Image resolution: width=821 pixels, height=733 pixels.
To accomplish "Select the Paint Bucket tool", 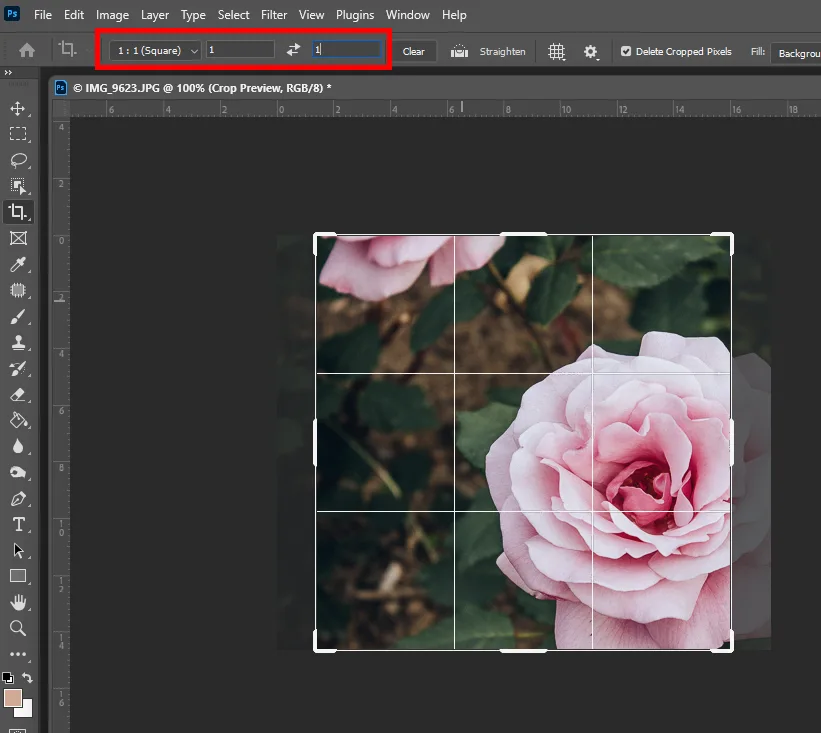I will tap(18, 420).
